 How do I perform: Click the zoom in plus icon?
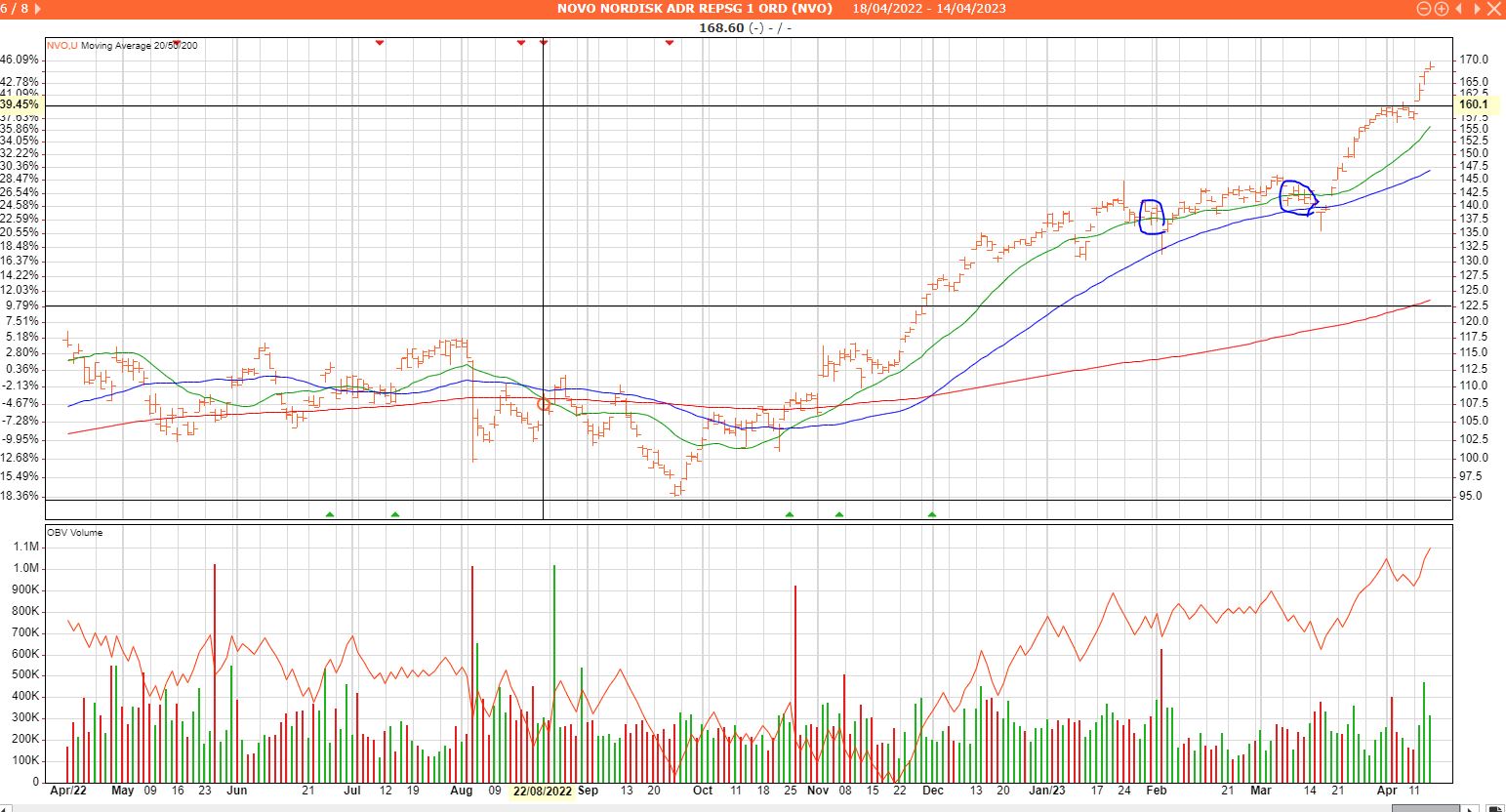(1441, 9)
